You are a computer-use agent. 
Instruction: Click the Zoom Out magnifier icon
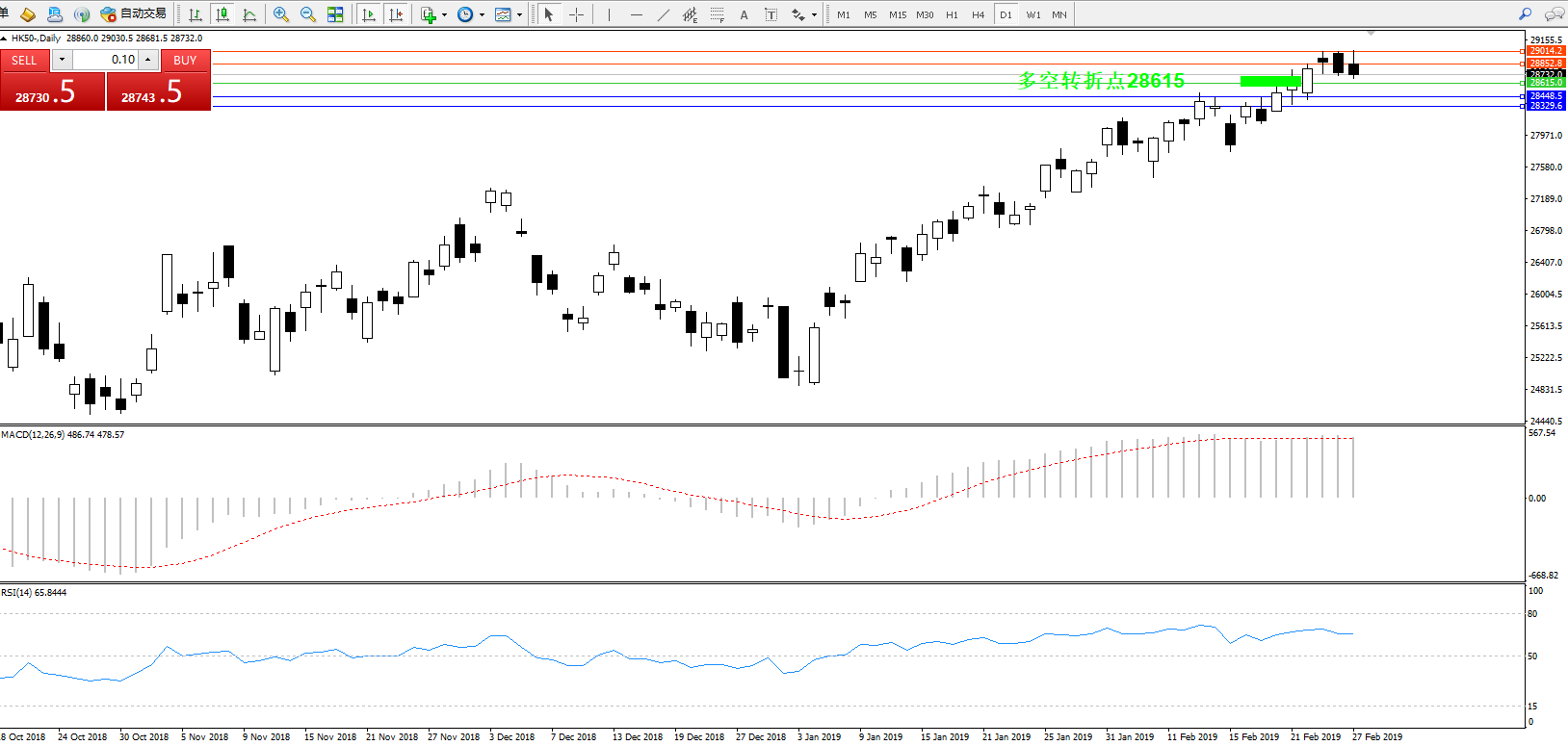click(308, 14)
